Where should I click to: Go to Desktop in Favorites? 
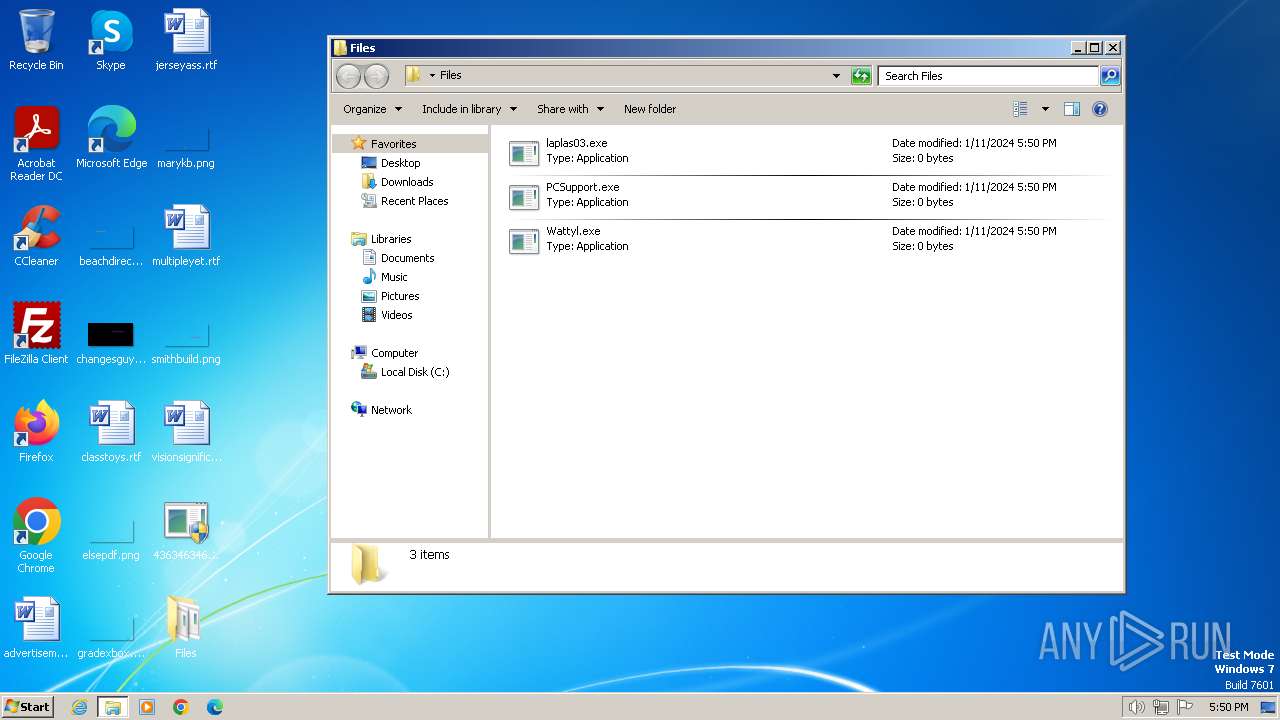coord(400,163)
